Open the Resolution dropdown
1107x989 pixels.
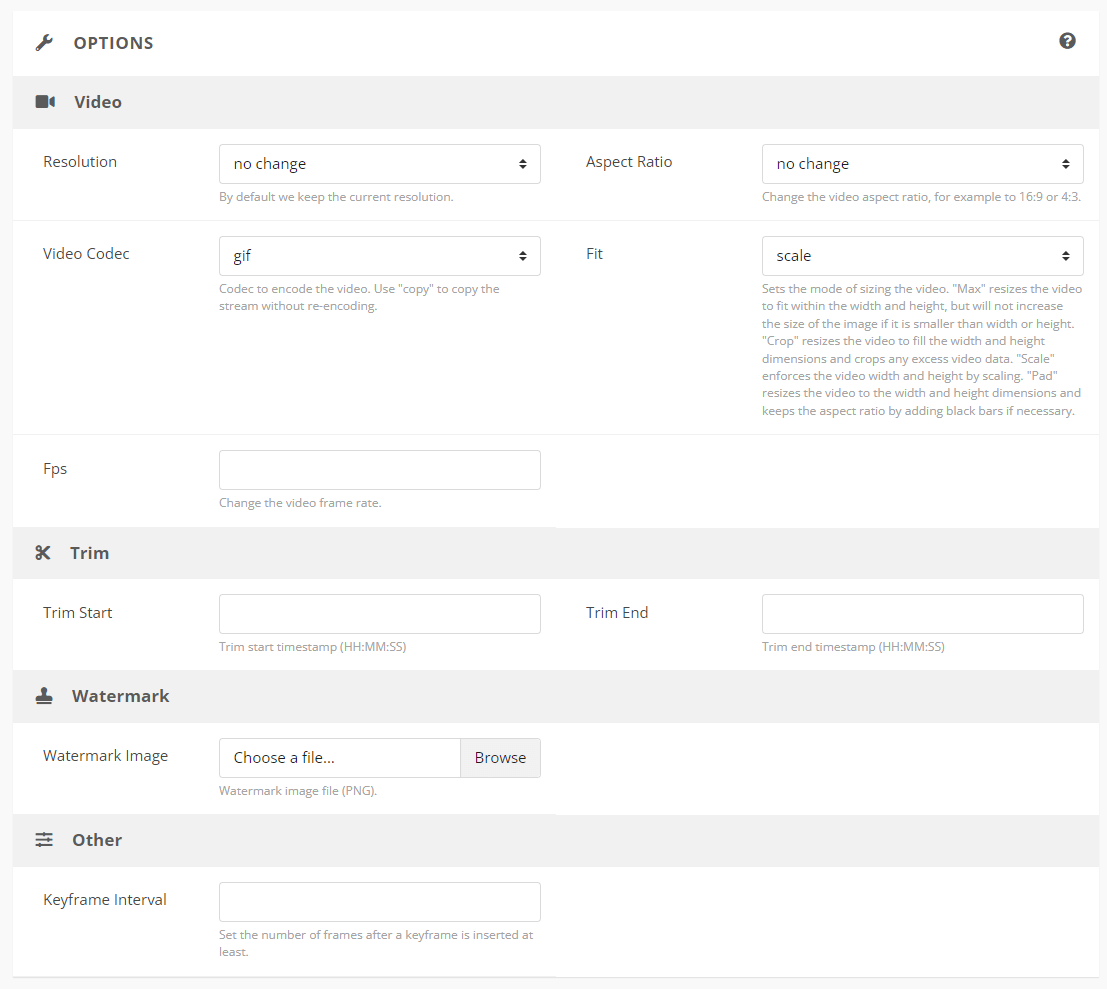click(379, 164)
